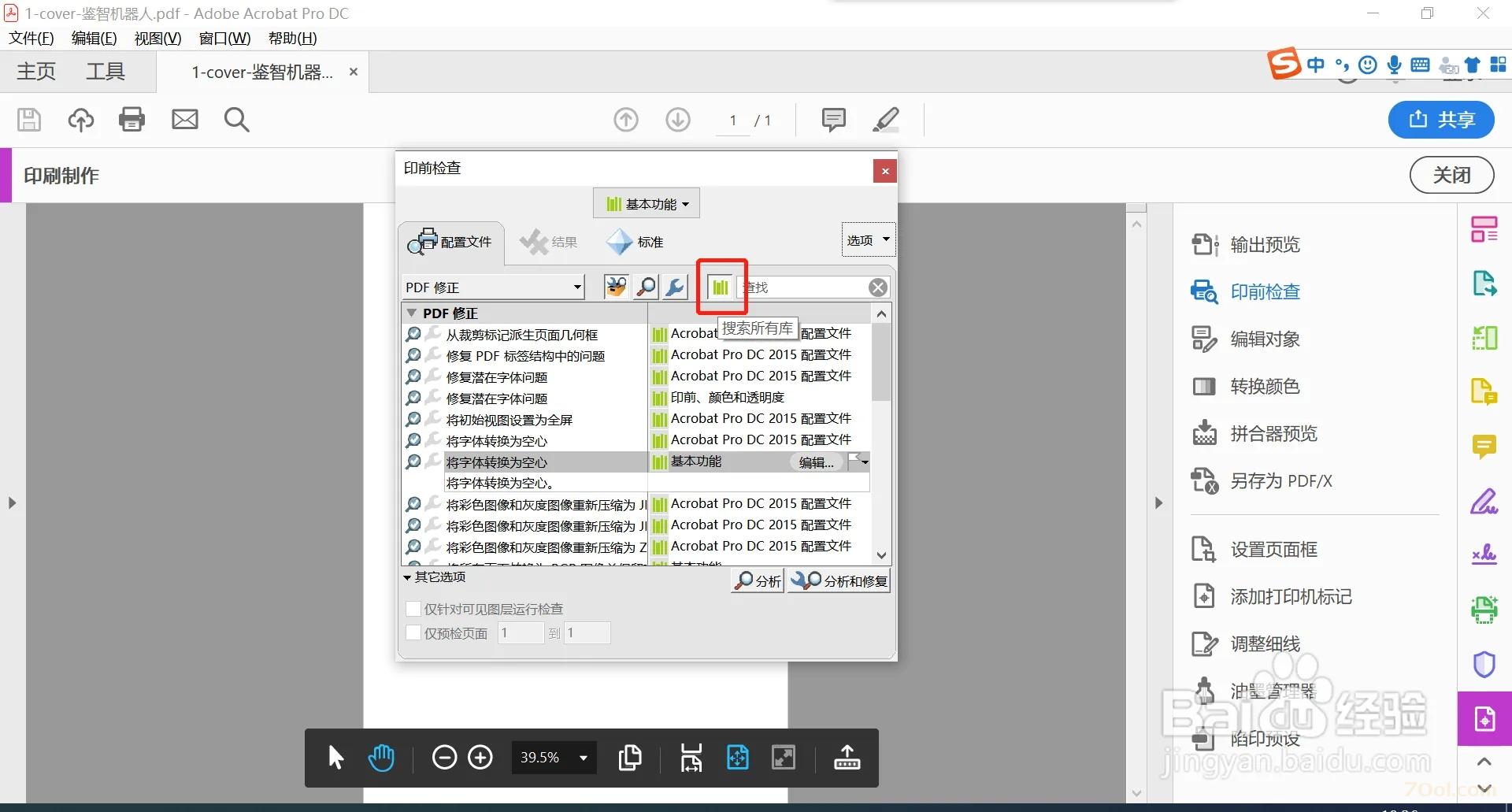Click the 编辑... button
The height and width of the screenshot is (812, 1512).
tap(816, 462)
